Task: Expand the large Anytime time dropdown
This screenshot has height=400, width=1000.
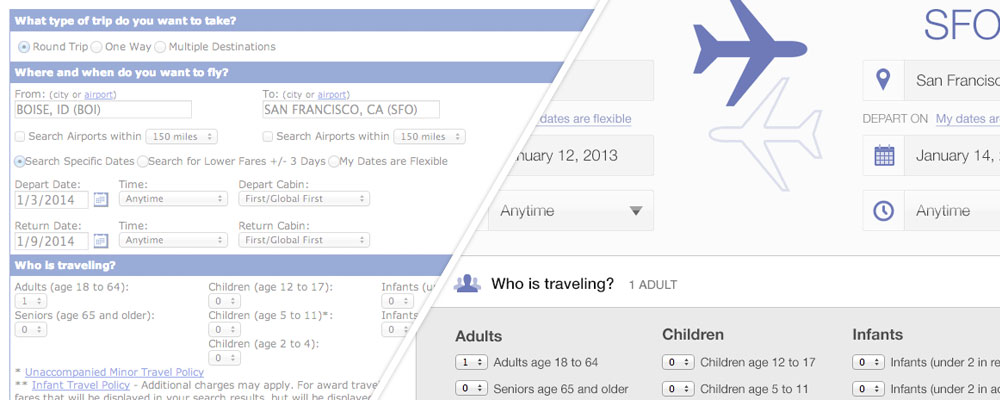Action: coord(571,211)
